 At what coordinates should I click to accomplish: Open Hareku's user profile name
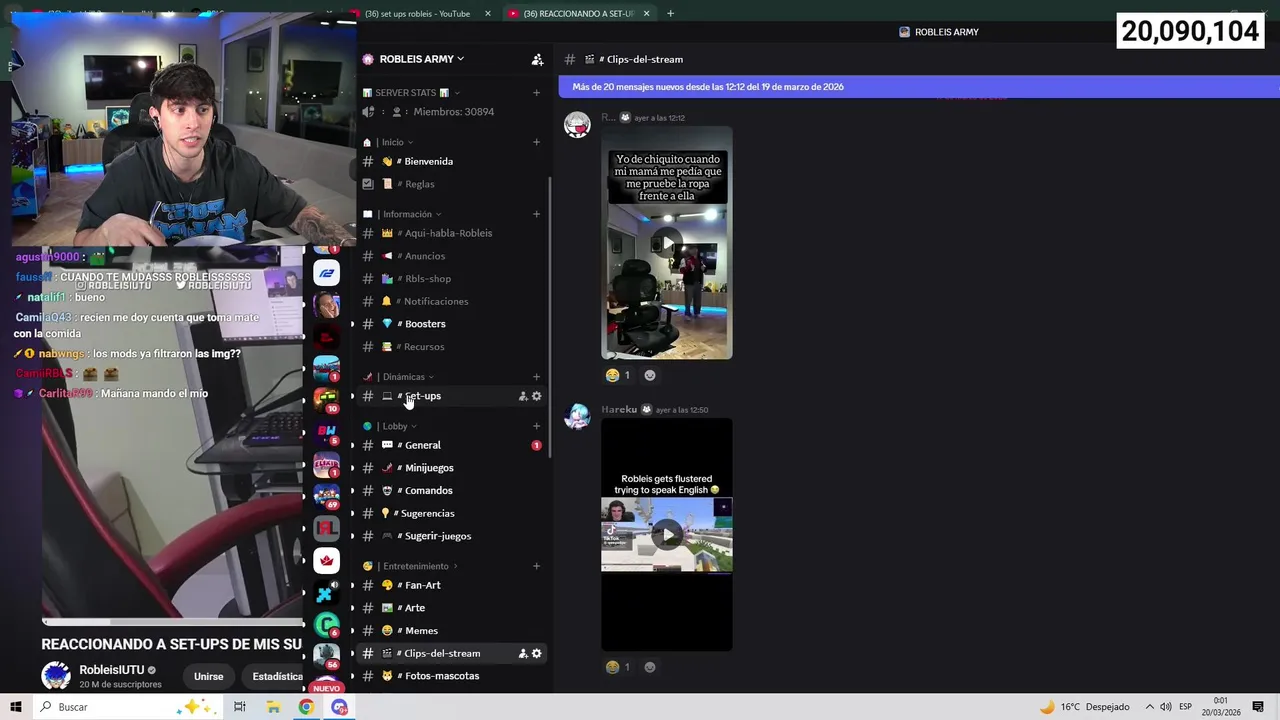(619, 410)
